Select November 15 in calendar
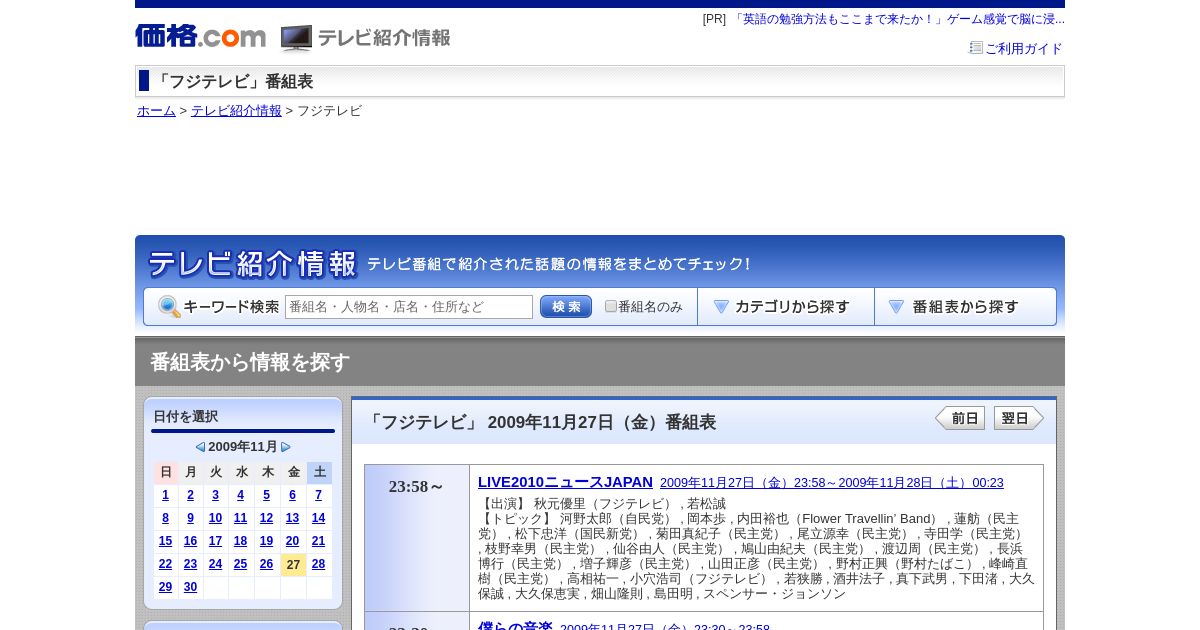 166,541
